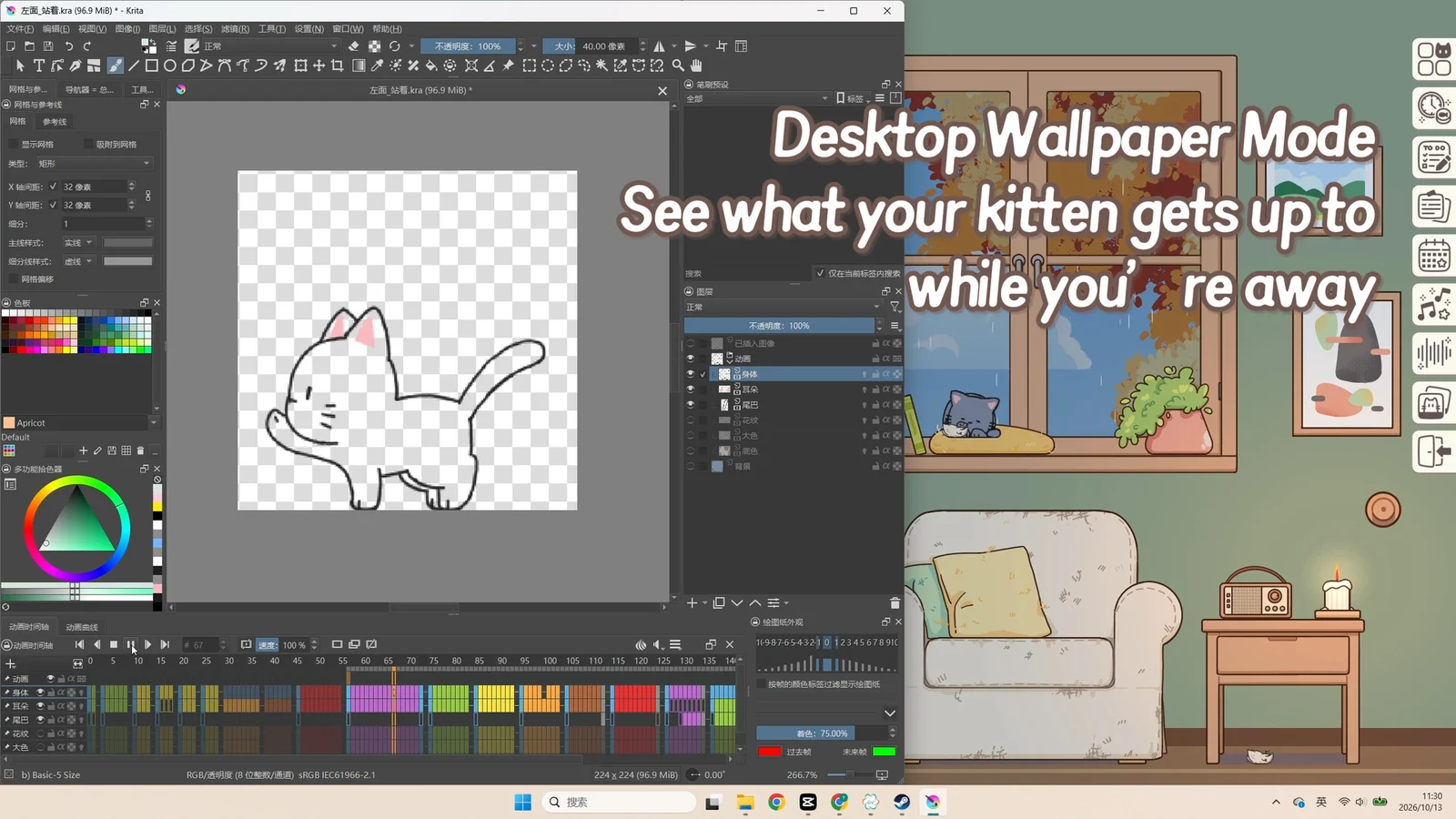Screen dimensions: 1456x819
Task: Activate the move layer tool
Action: pyautogui.click(x=318, y=66)
